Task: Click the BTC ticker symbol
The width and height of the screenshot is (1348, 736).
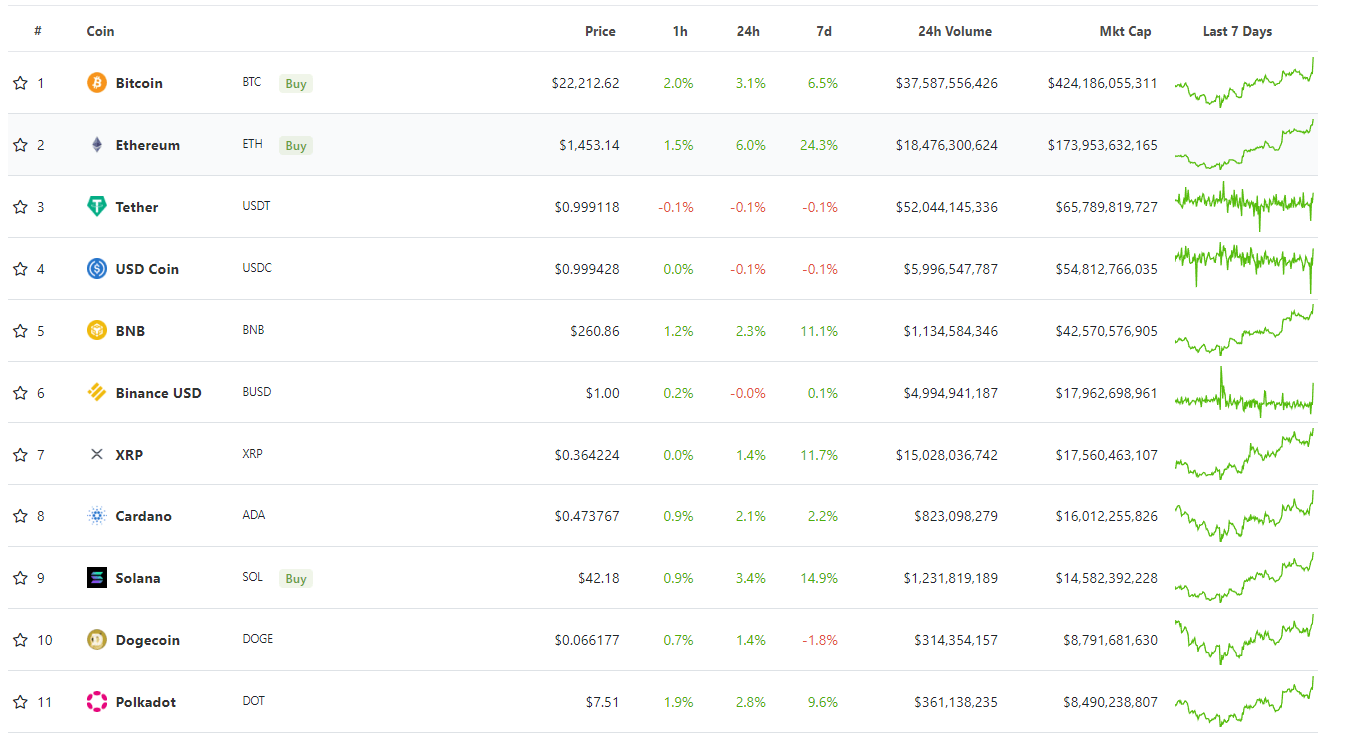Action: coord(252,82)
